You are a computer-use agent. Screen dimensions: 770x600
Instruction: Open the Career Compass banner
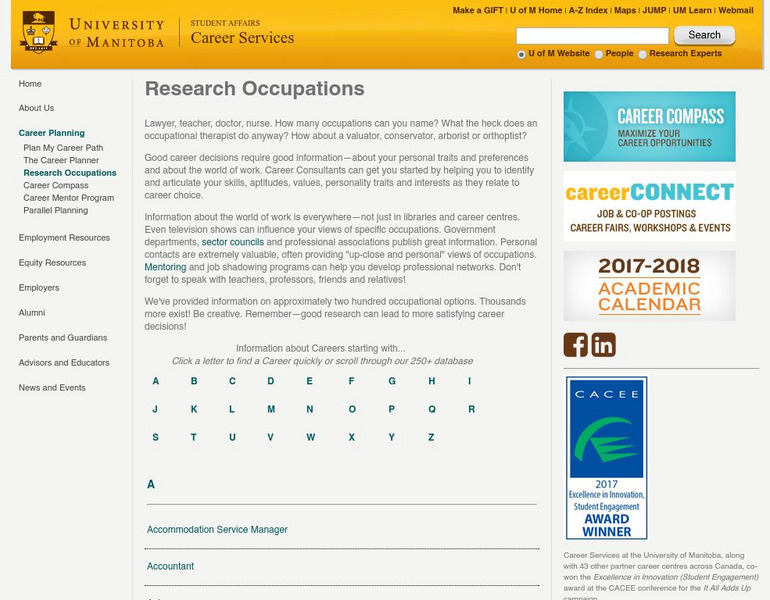(649, 126)
